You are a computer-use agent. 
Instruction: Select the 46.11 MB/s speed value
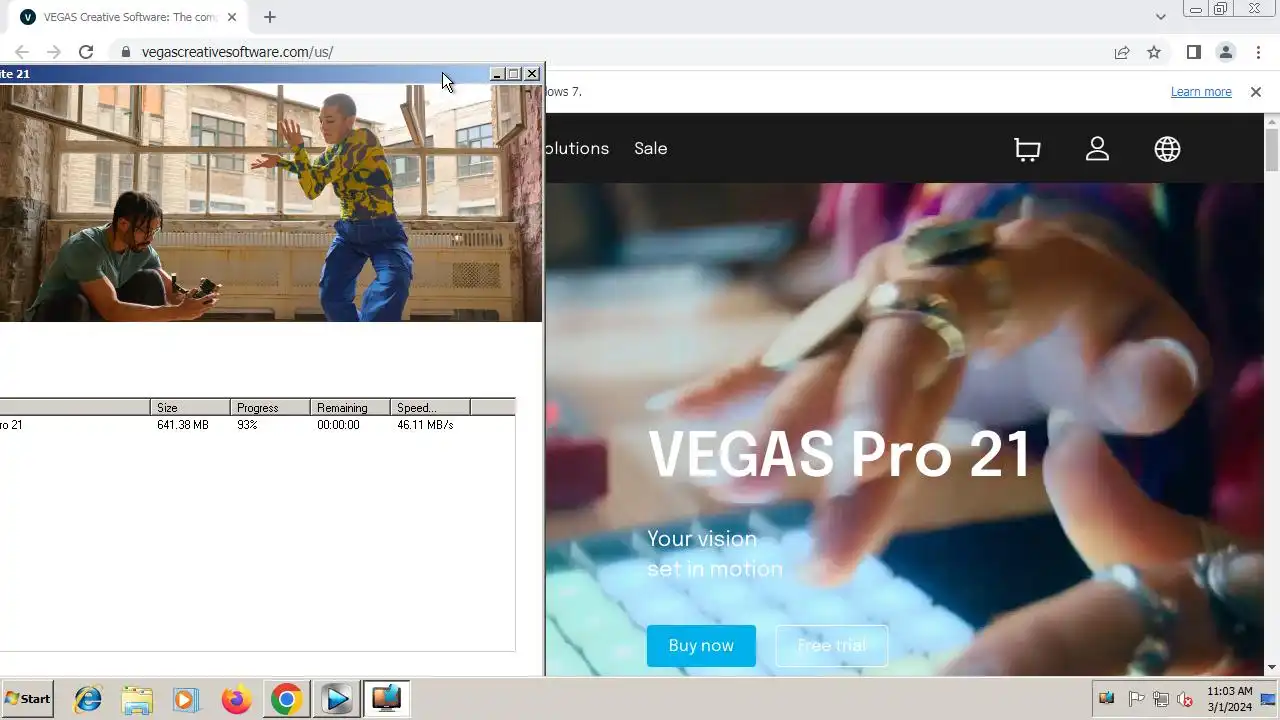425,425
